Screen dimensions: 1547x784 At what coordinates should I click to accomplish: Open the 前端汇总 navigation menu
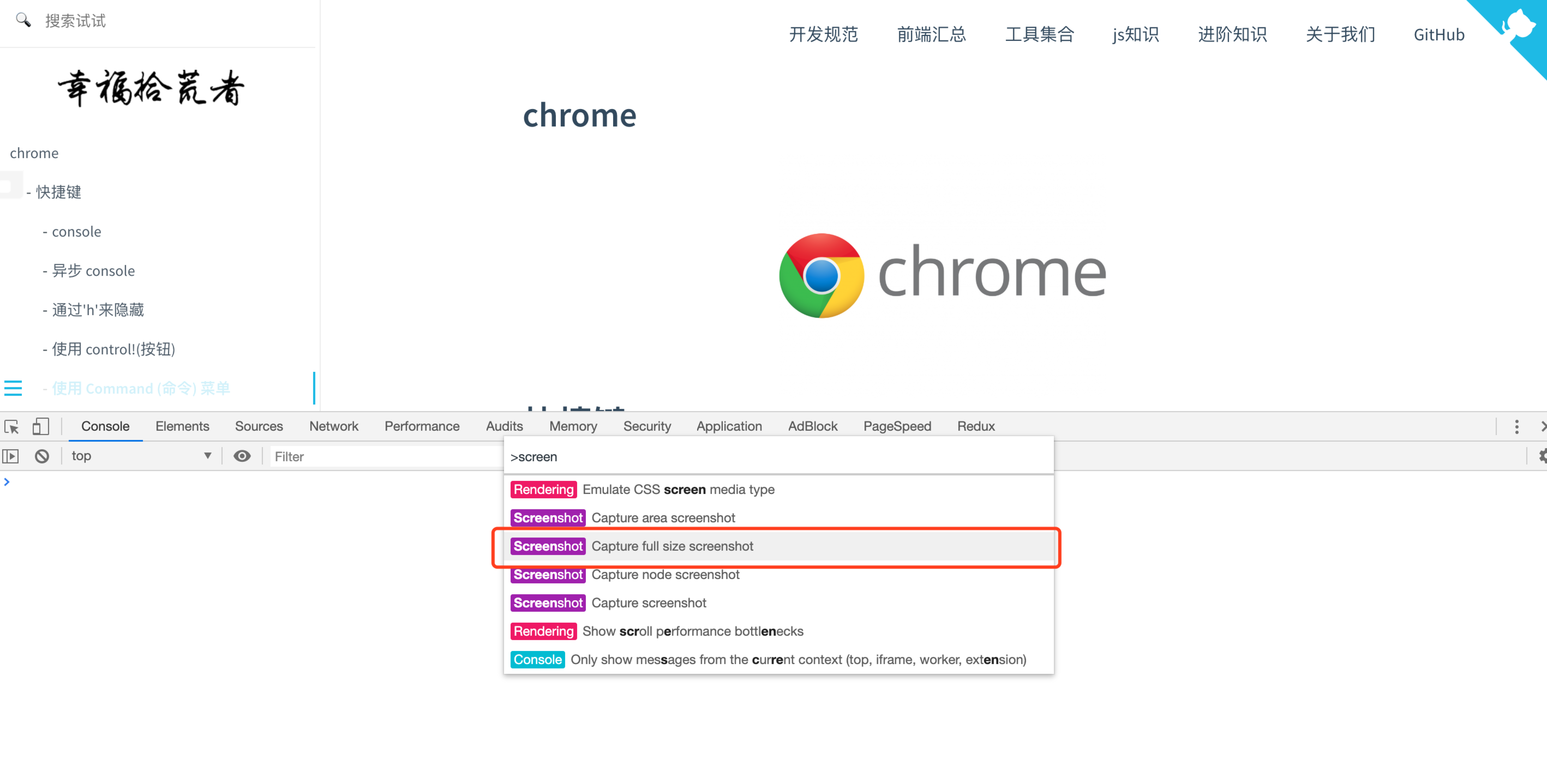point(931,35)
